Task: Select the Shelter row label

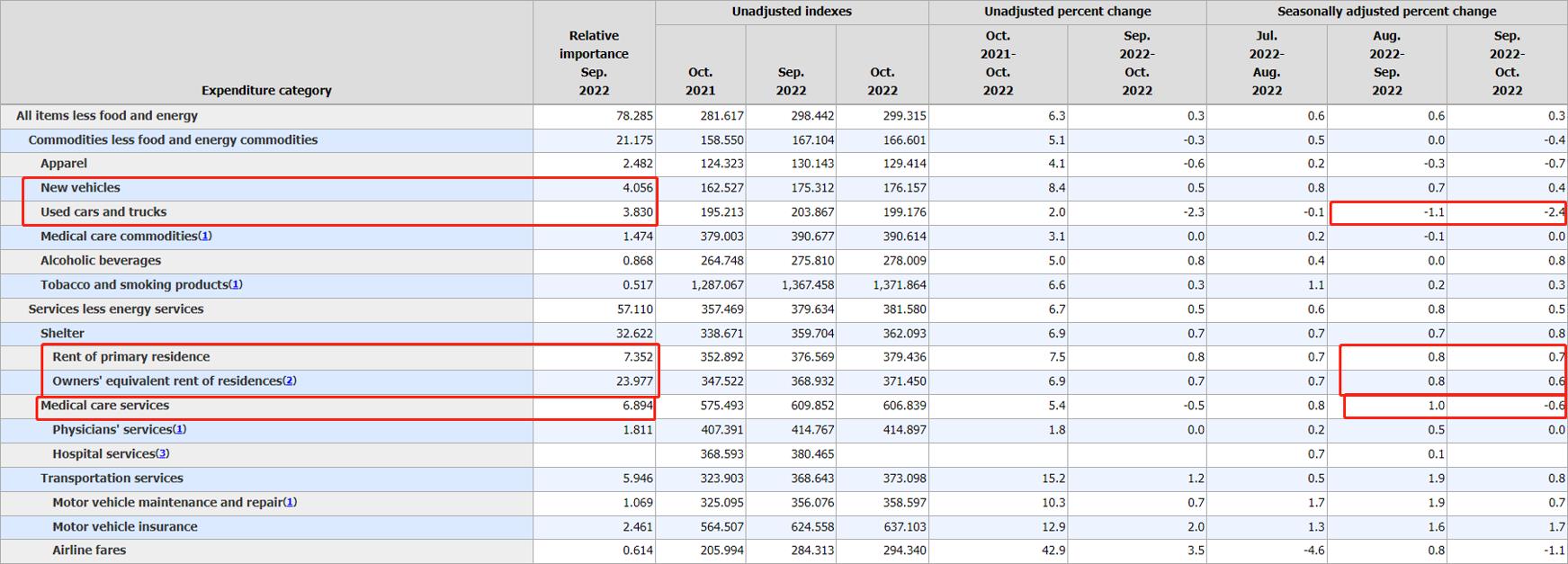Action: point(62,334)
